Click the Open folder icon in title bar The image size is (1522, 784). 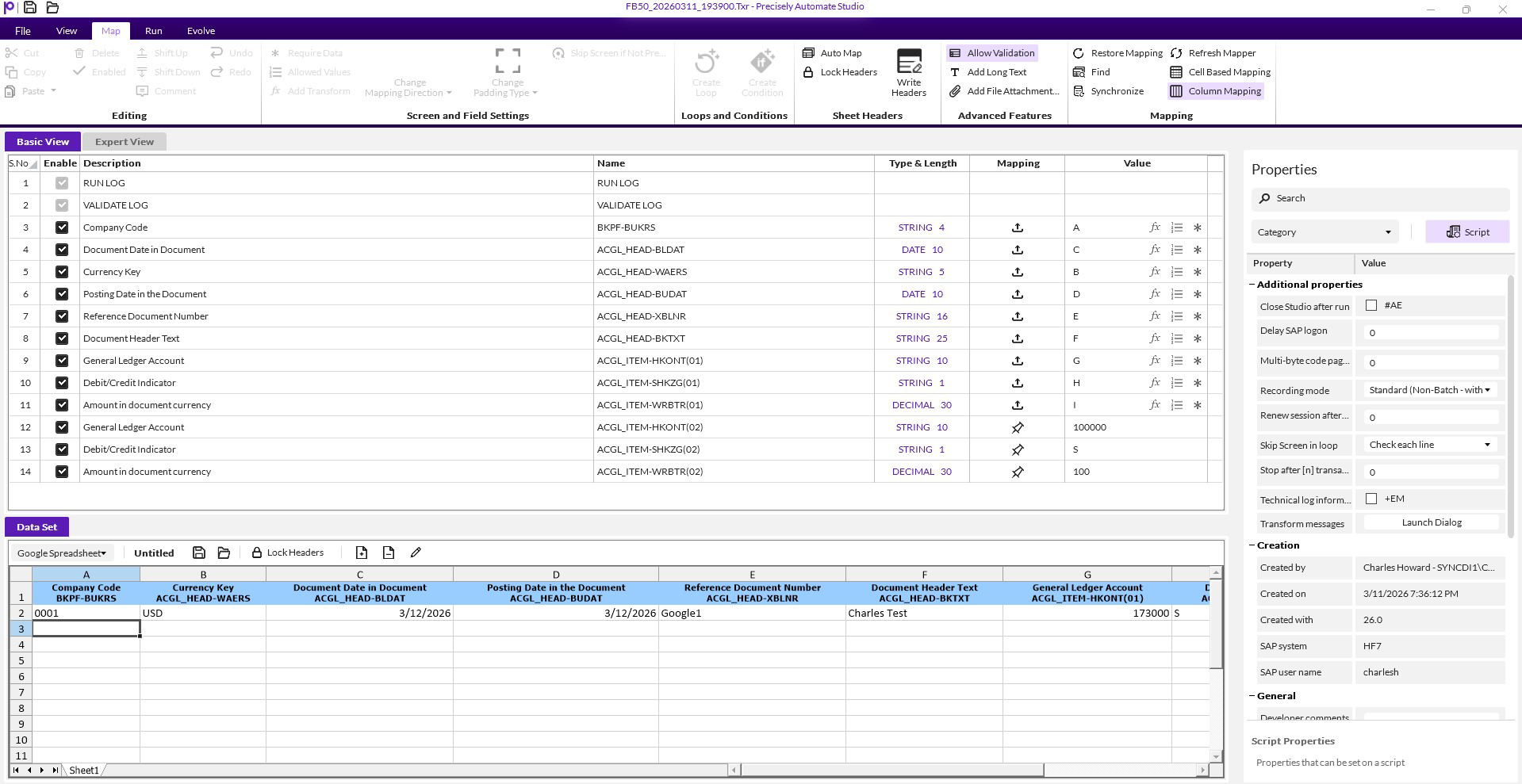[x=52, y=8]
